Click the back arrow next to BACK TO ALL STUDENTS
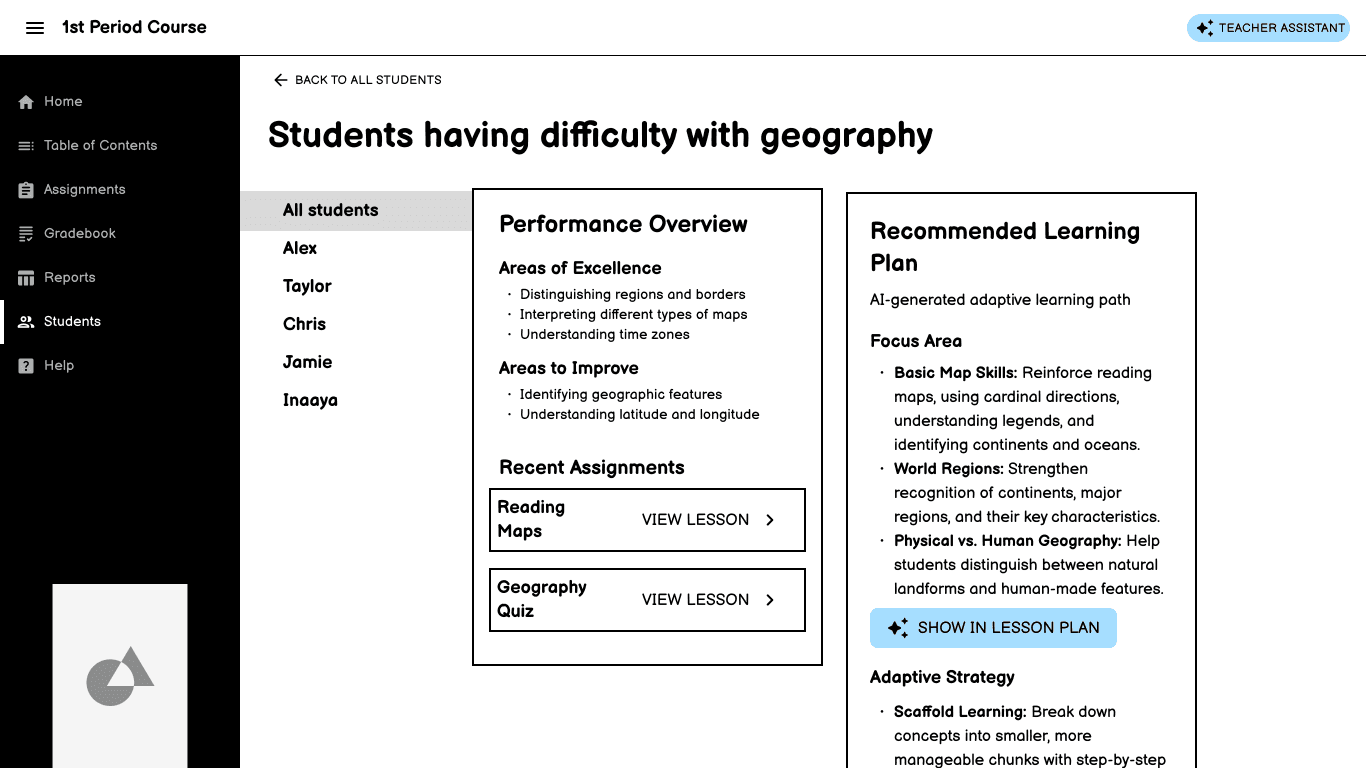This screenshot has width=1366, height=768. pos(280,79)
